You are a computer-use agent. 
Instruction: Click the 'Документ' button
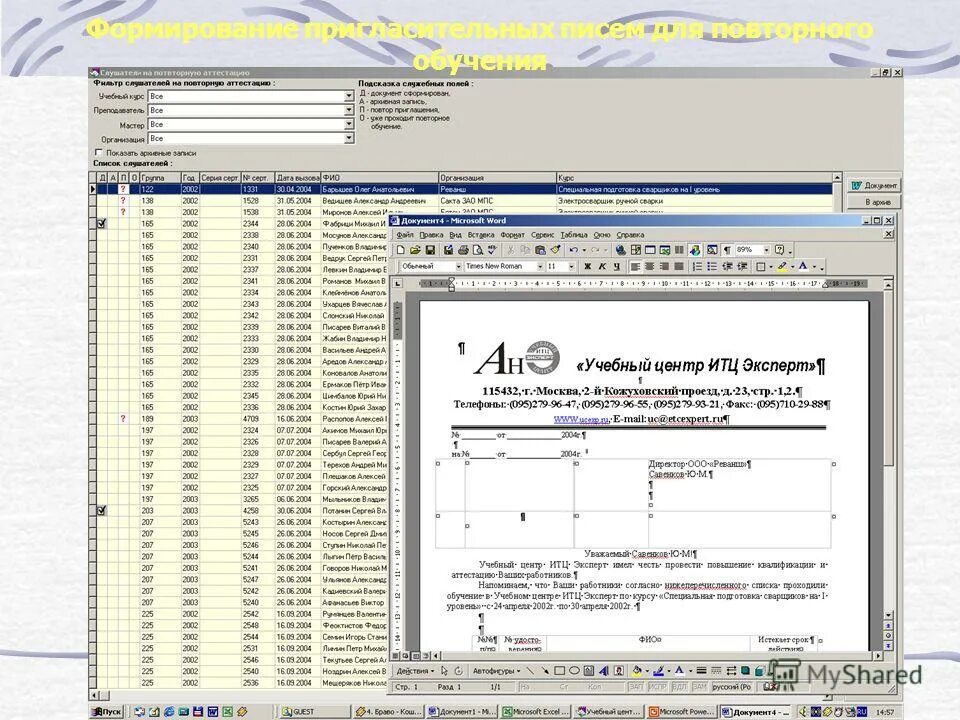tap(874, 185)
